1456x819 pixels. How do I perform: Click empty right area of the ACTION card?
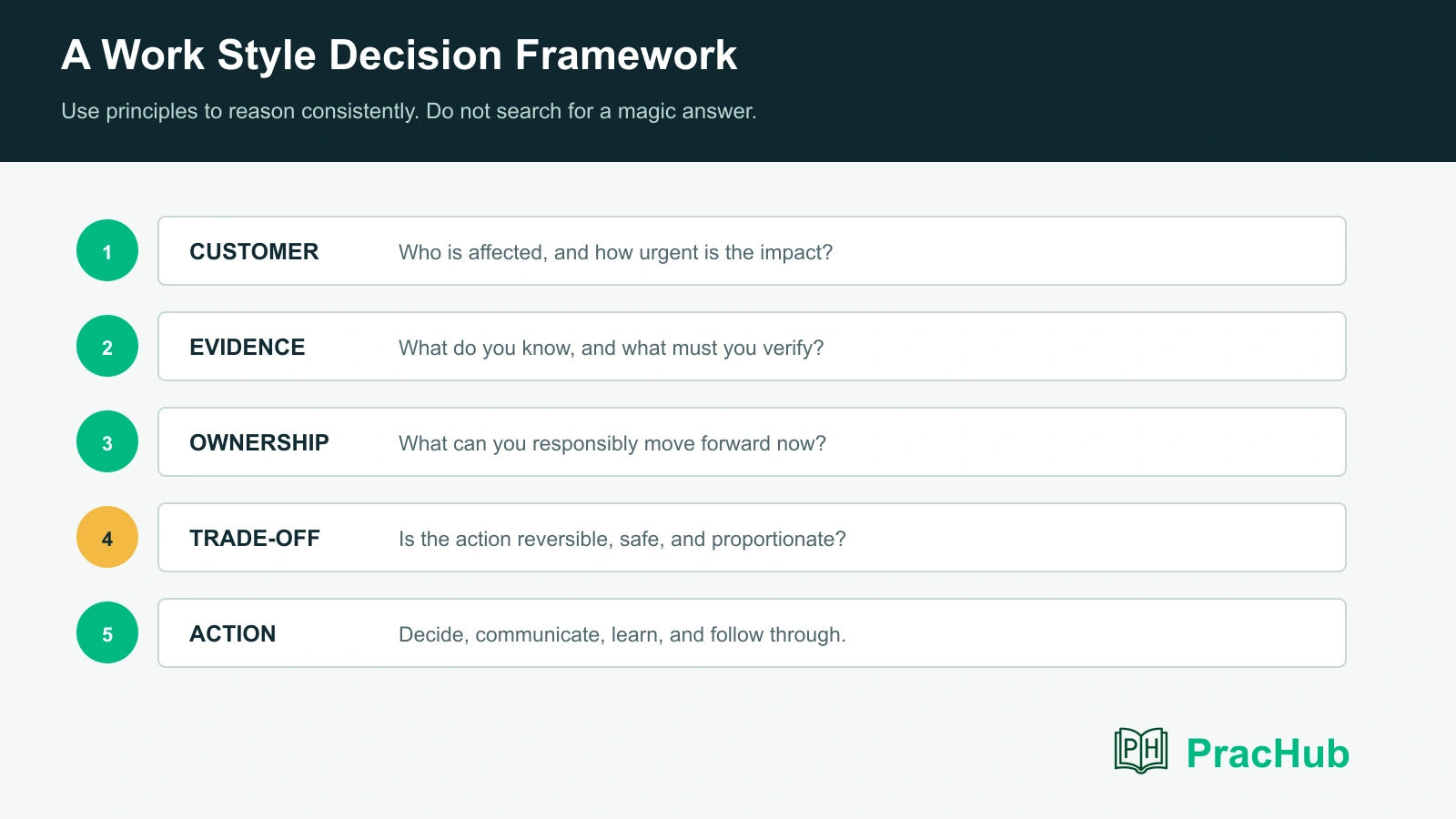[x=1092, y=633]
